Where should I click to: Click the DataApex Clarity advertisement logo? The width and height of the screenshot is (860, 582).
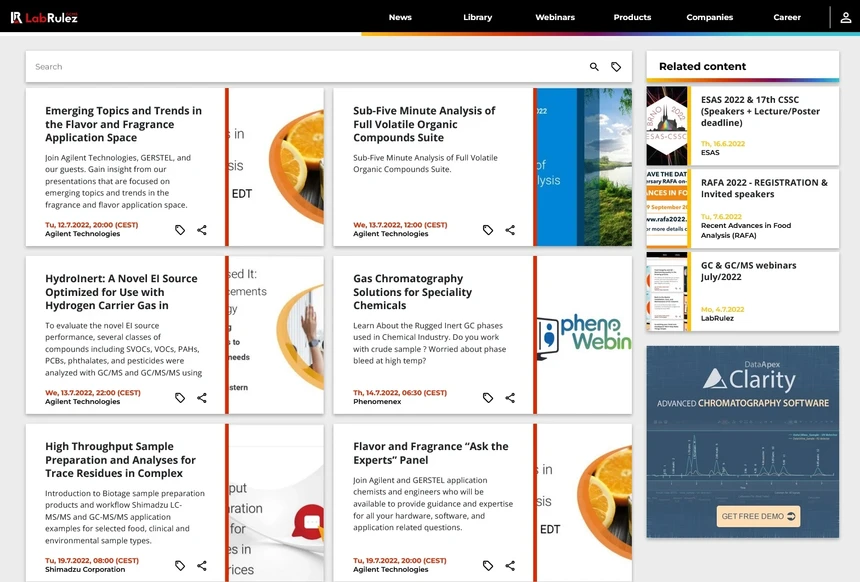tap(749, 378)
